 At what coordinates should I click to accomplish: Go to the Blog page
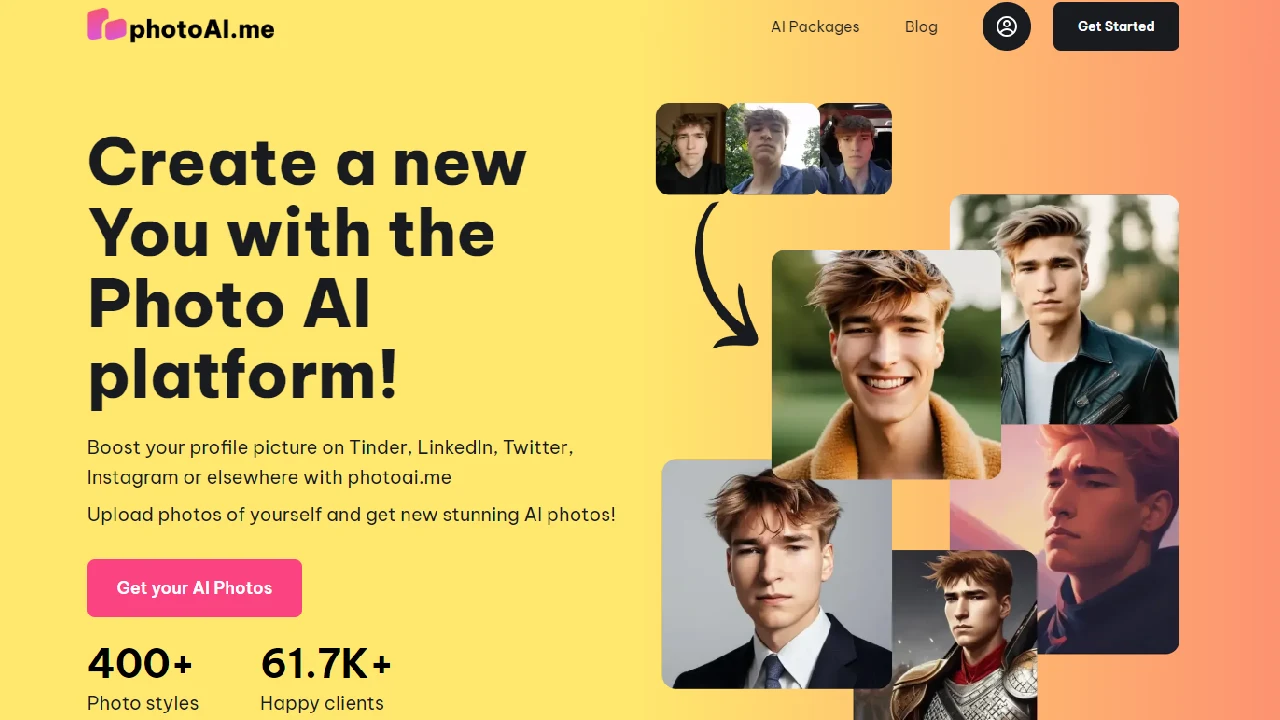point(921,27)
